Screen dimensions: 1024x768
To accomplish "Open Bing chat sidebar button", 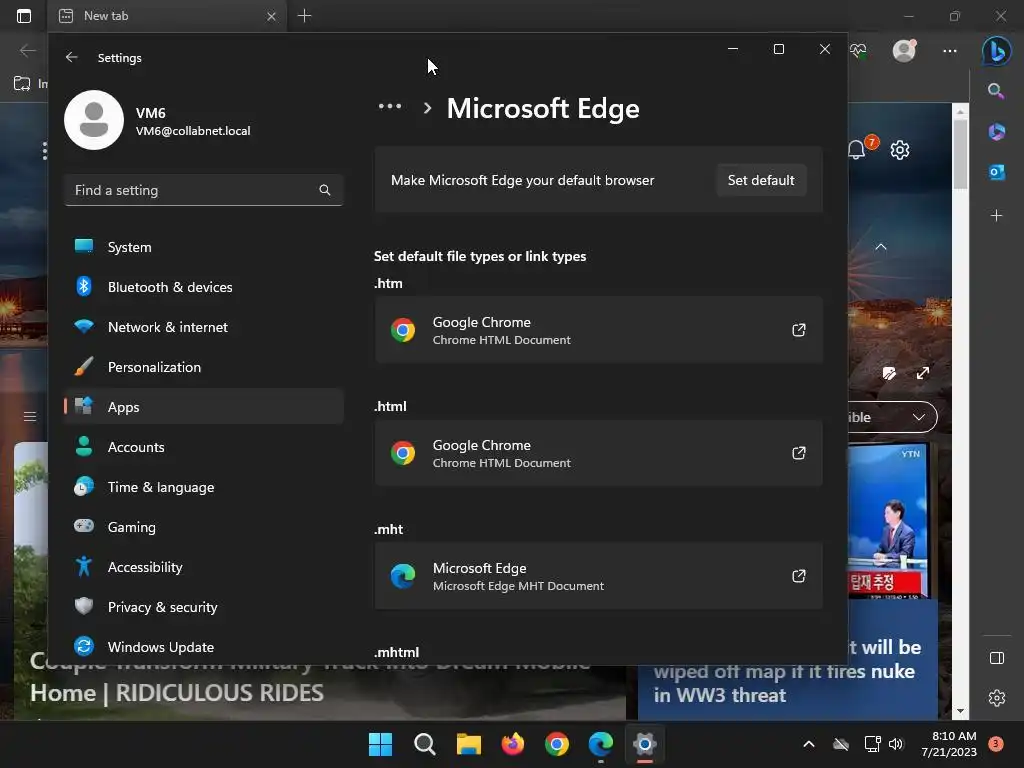I will (997, 50).
